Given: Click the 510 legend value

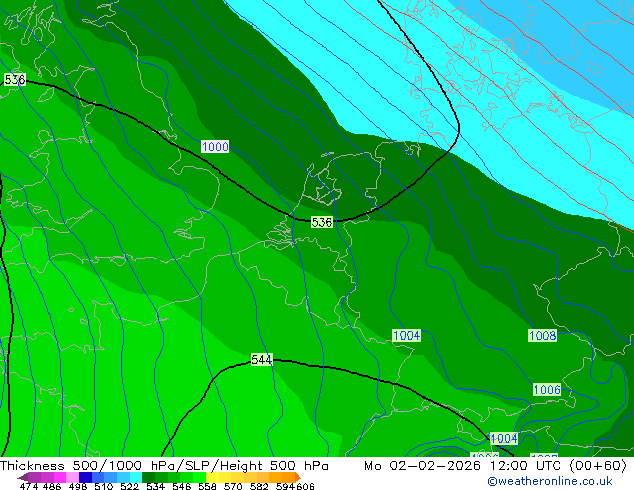Looking at the screenshot, I should [x=104, y=486].
